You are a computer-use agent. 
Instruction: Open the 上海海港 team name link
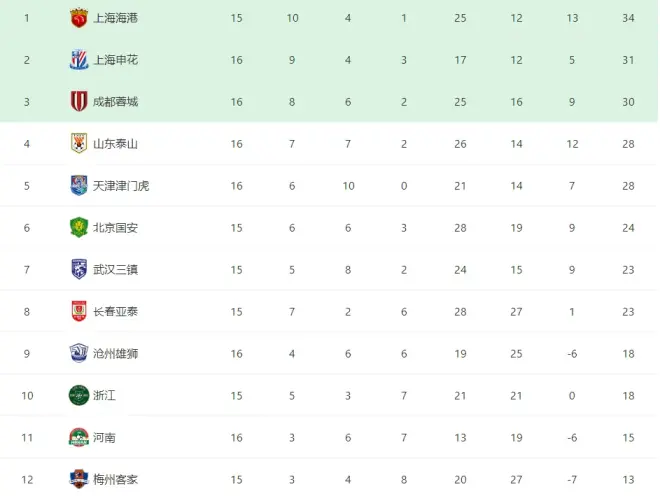pos(115,18)
